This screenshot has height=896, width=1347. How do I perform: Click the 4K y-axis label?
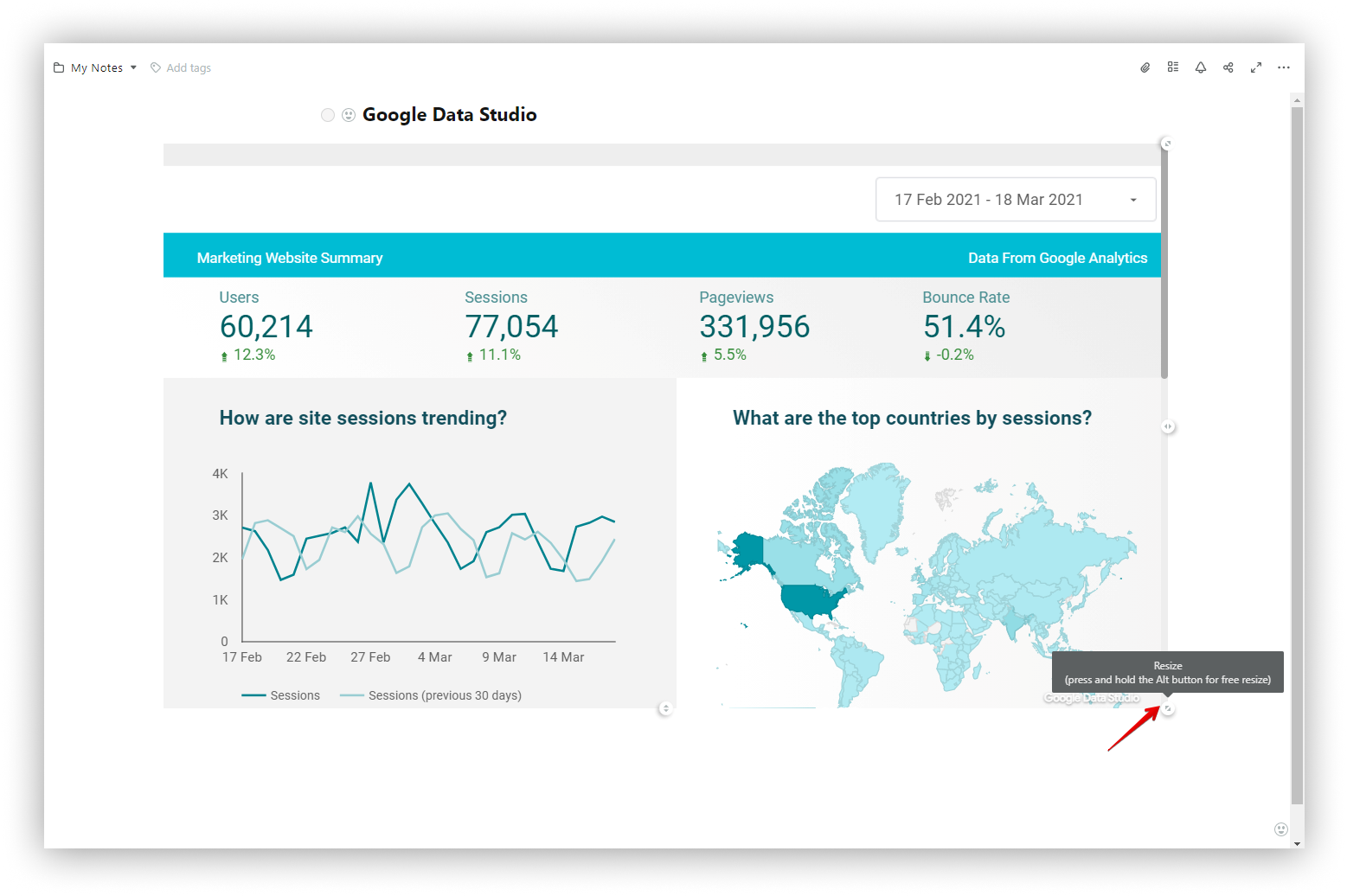point(221,474)
